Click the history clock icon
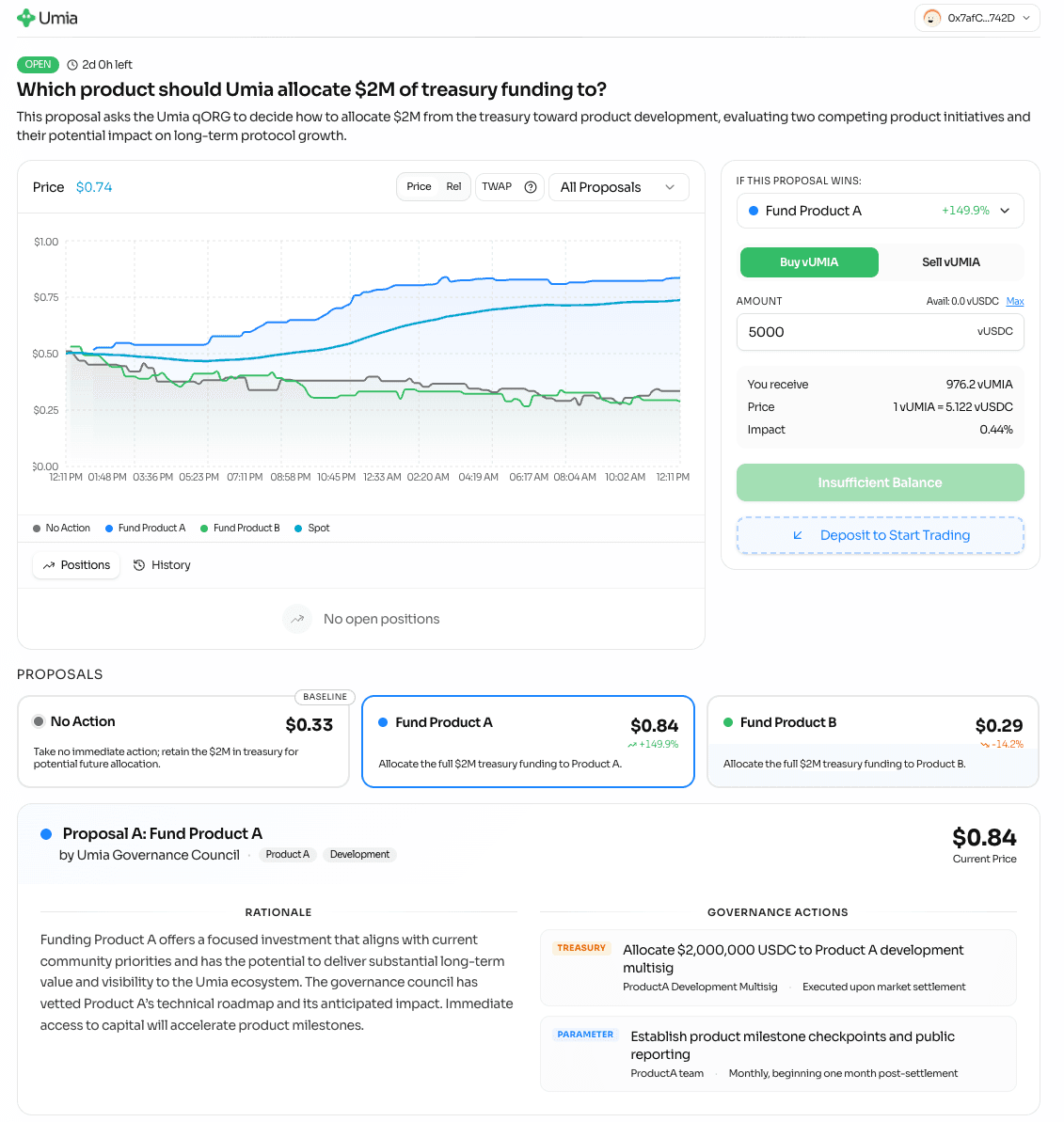Viewport: 1064px width, 1122px height. (139, 564)
